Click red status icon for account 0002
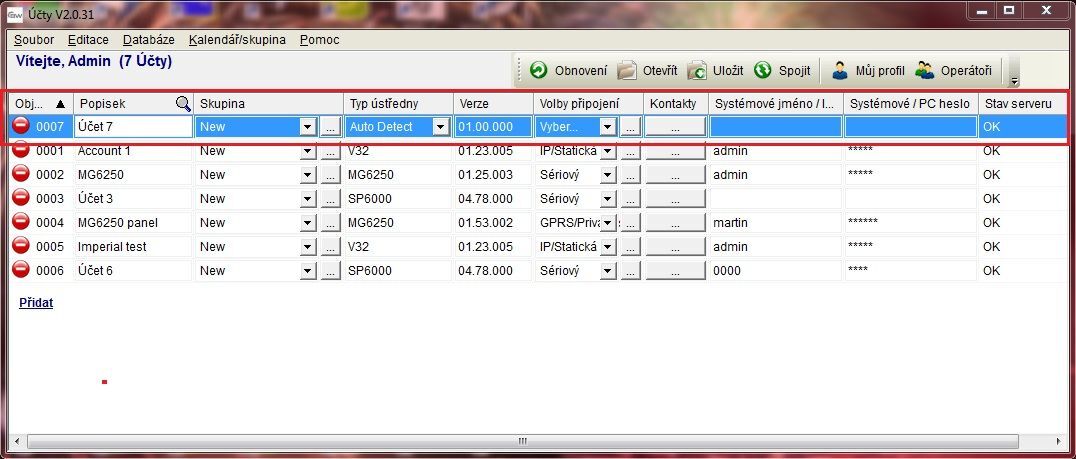 pos(21,174)
